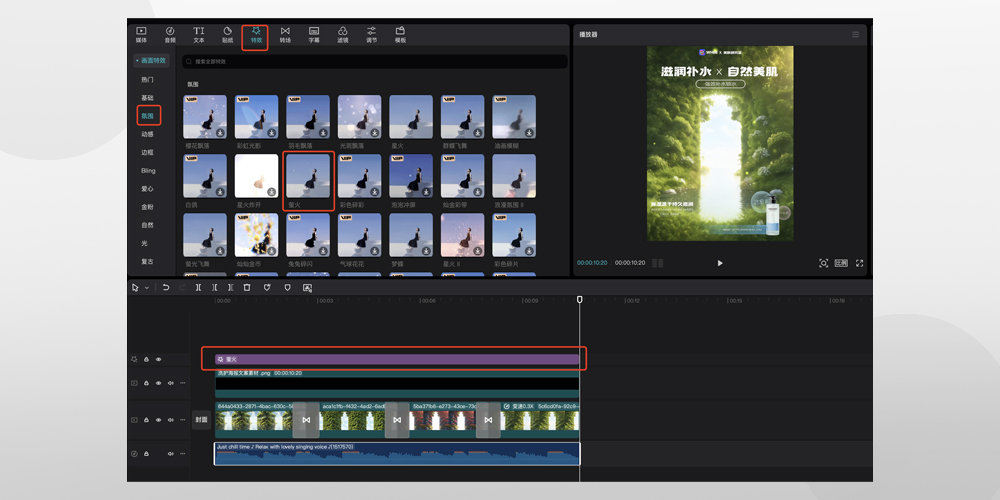Mute the audio music track
Viewport: 1000px width, 500px height.
tap(170, 454)
